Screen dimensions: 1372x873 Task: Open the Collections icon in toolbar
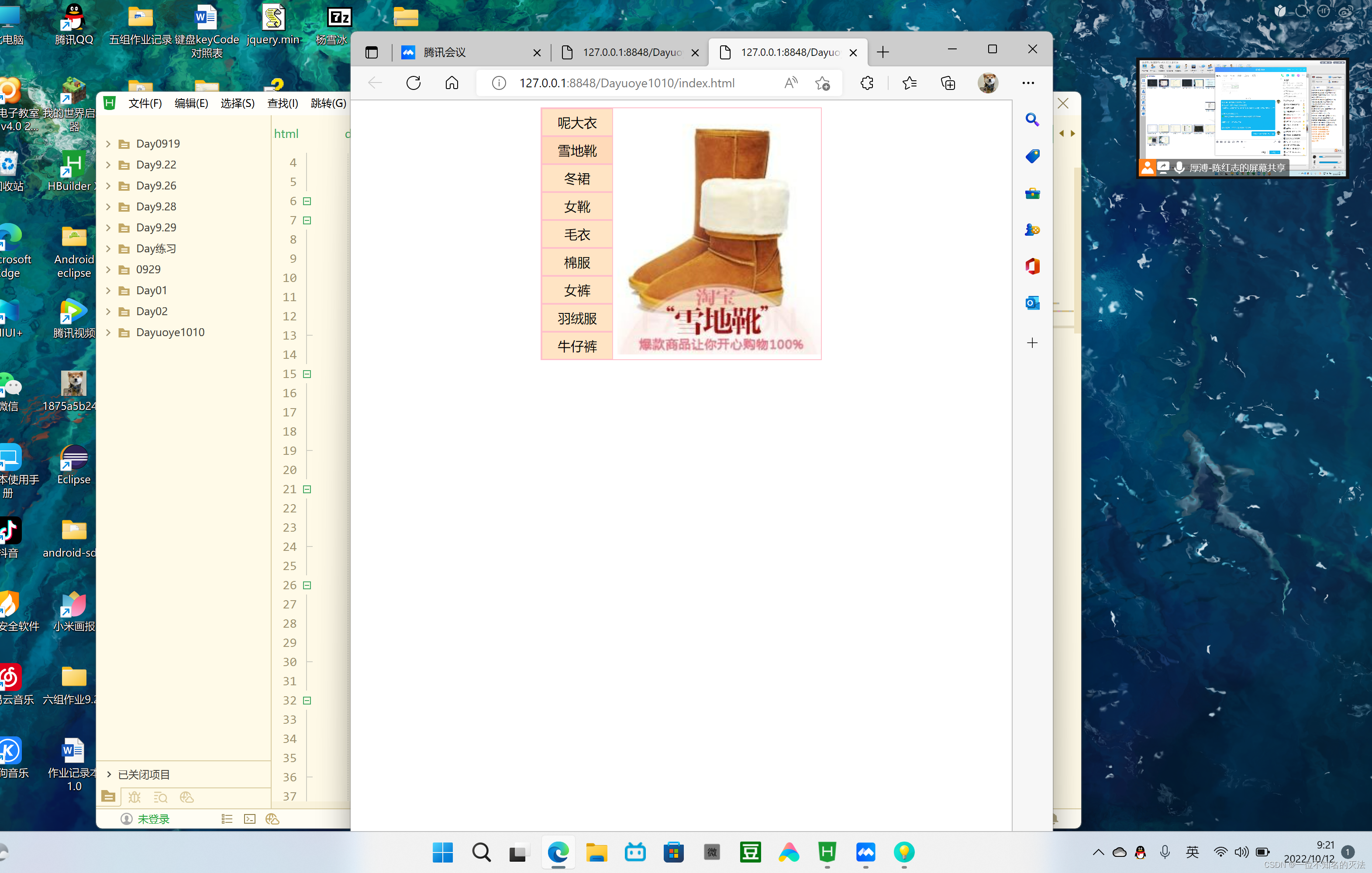(948, 83)
